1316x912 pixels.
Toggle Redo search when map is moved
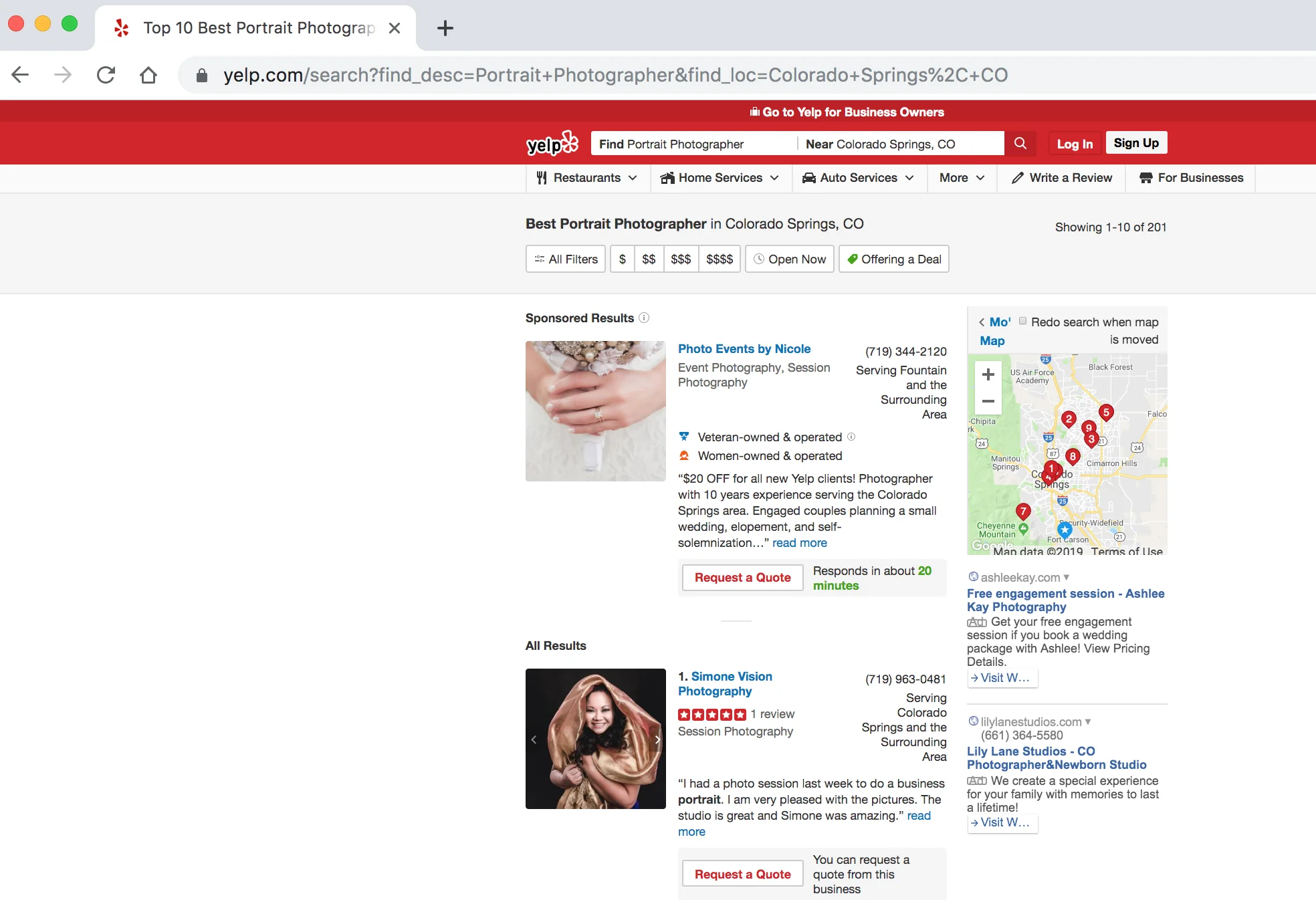(1022, 321)
